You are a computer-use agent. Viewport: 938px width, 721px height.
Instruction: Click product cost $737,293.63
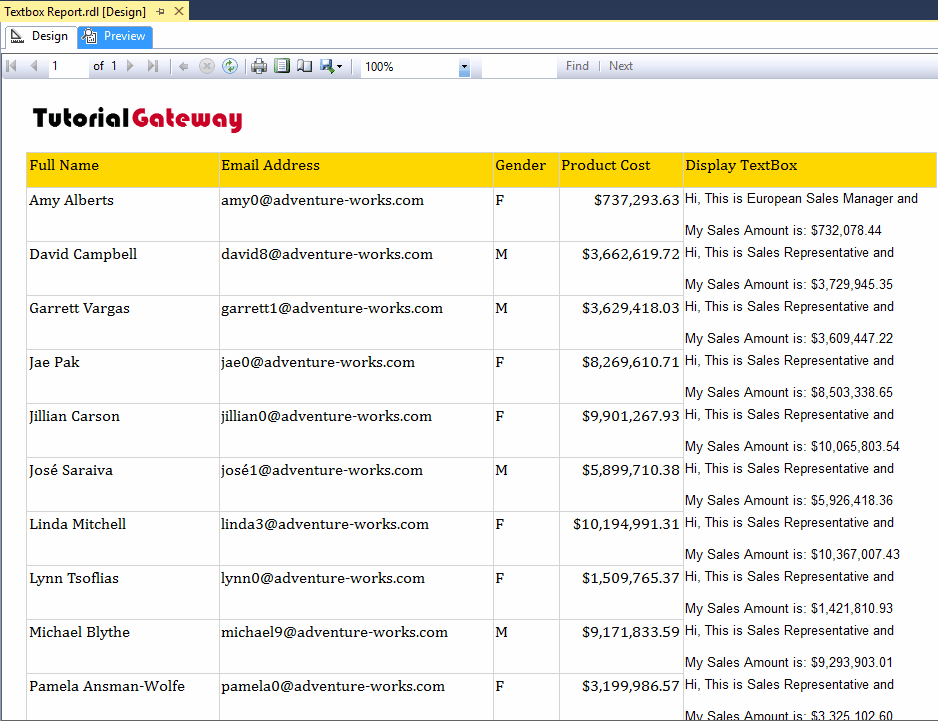click(636, 200)
